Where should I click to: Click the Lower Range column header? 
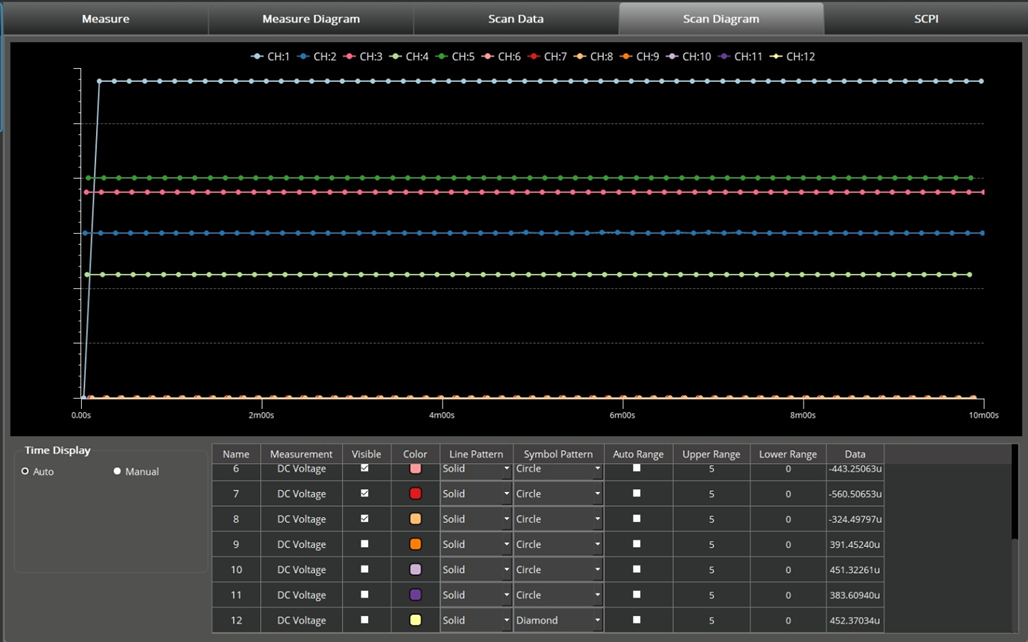[788, 454]
